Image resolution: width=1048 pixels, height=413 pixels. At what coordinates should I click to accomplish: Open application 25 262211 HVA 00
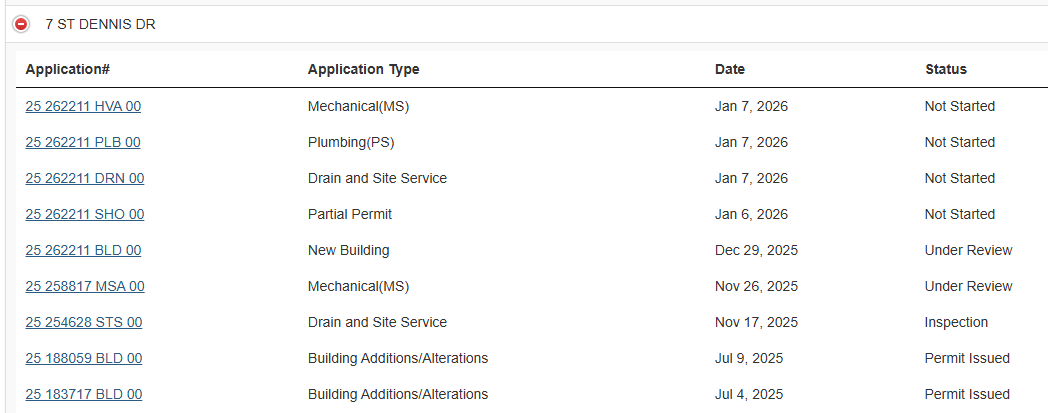83,106
